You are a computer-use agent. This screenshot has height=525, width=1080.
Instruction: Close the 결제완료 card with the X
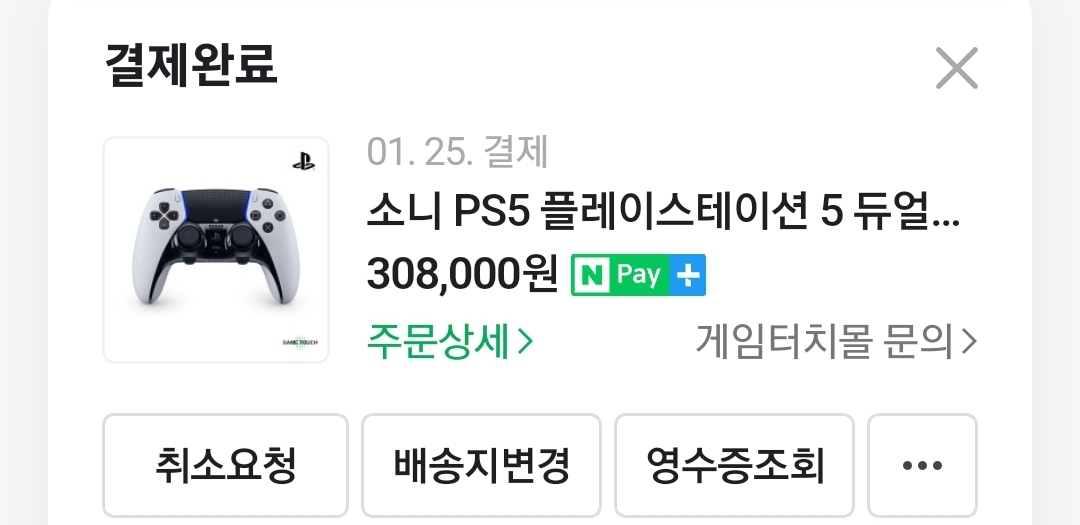pyautogui.click(x=957, y=68)
